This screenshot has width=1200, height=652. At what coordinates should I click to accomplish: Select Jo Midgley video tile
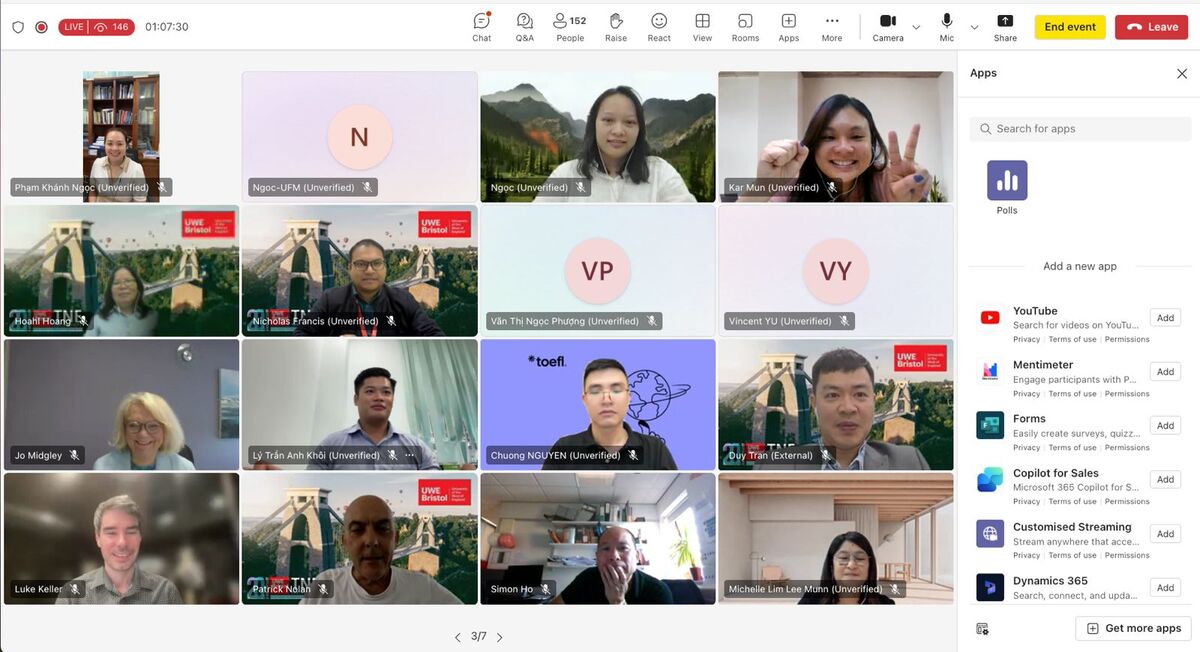[x=121, y=404]
